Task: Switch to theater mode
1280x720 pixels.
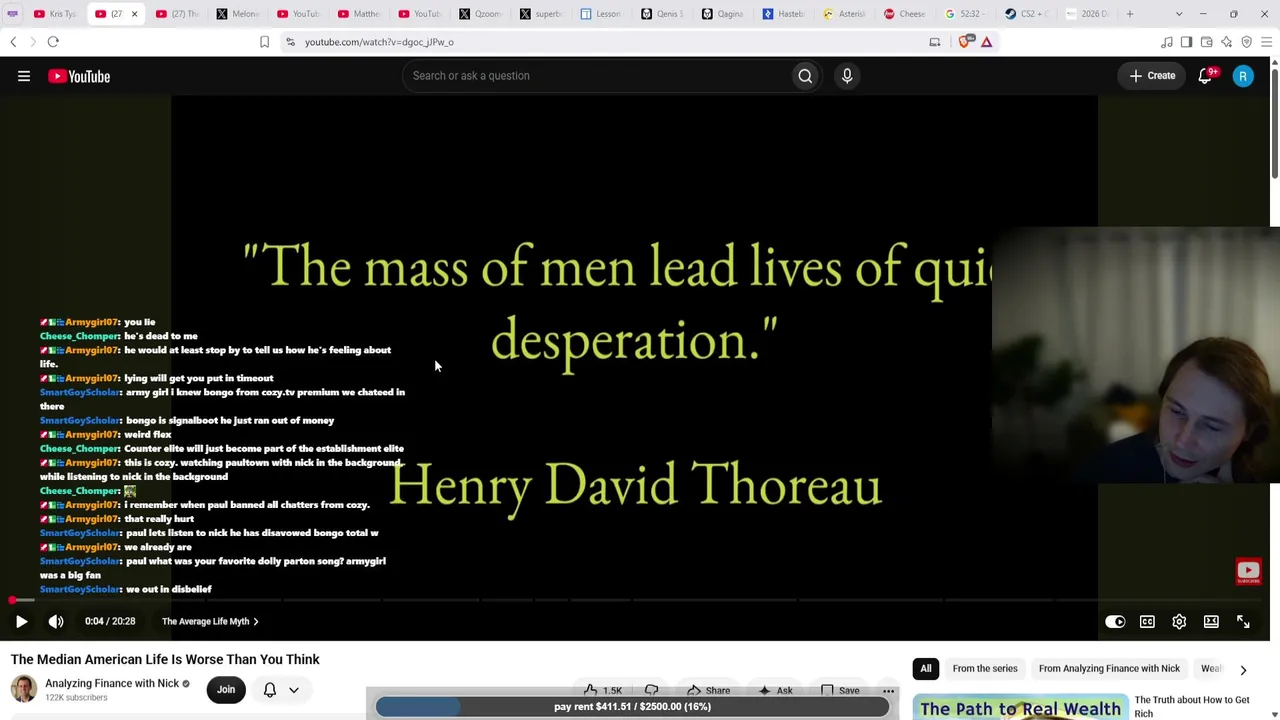Action: click(x=1211, y=622)
